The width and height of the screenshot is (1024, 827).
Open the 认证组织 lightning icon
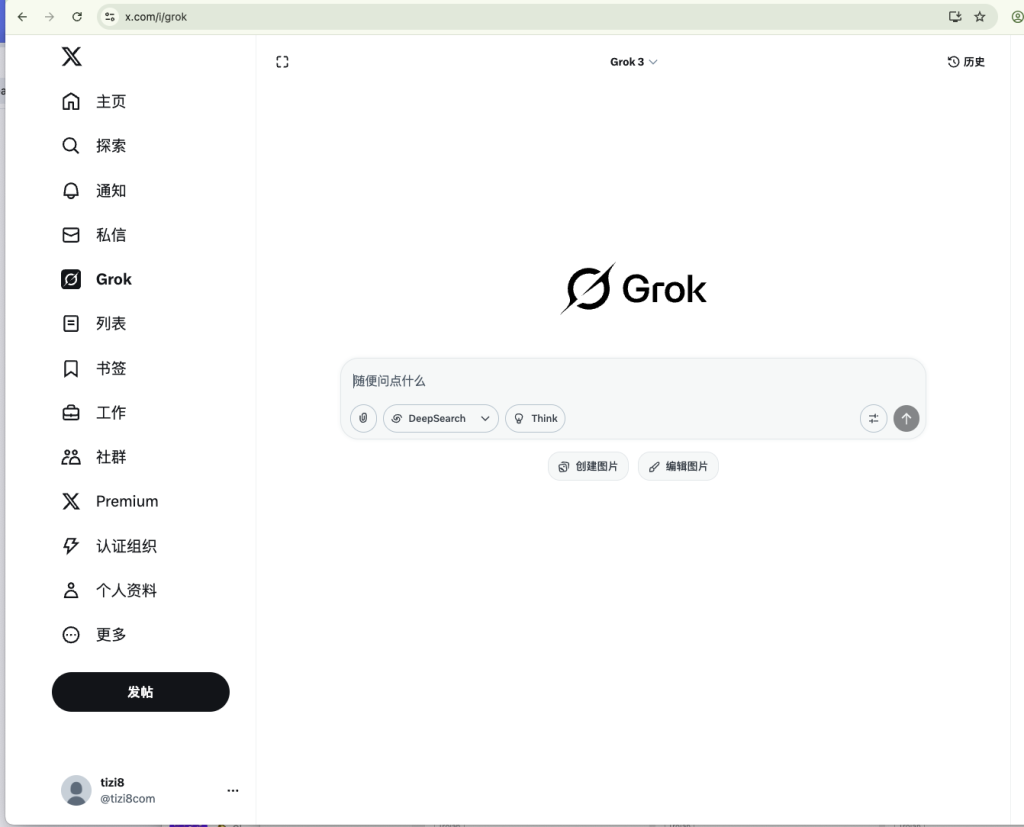[71, 545]
